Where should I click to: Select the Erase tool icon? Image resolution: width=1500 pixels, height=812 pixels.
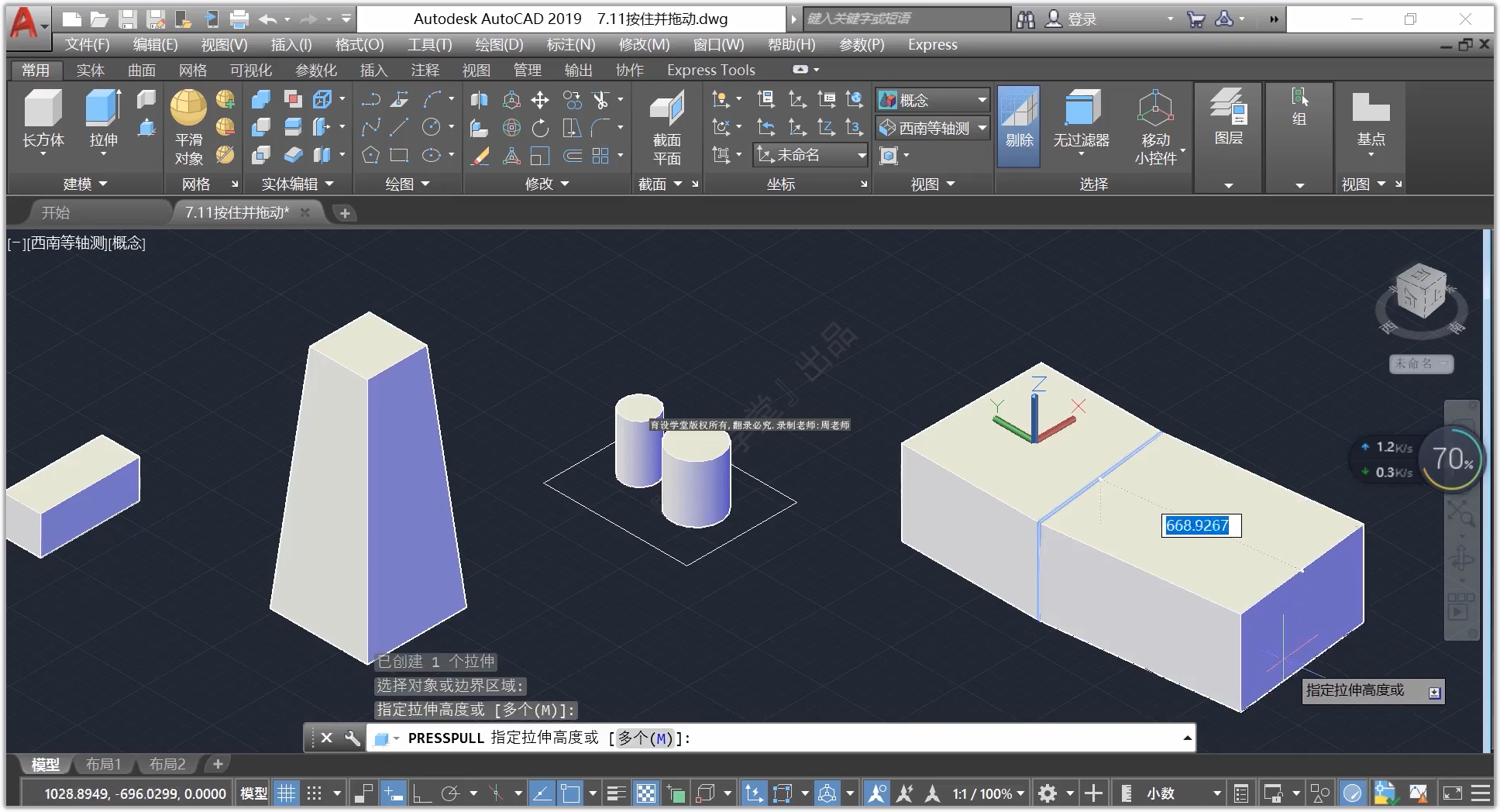point(480,156)
